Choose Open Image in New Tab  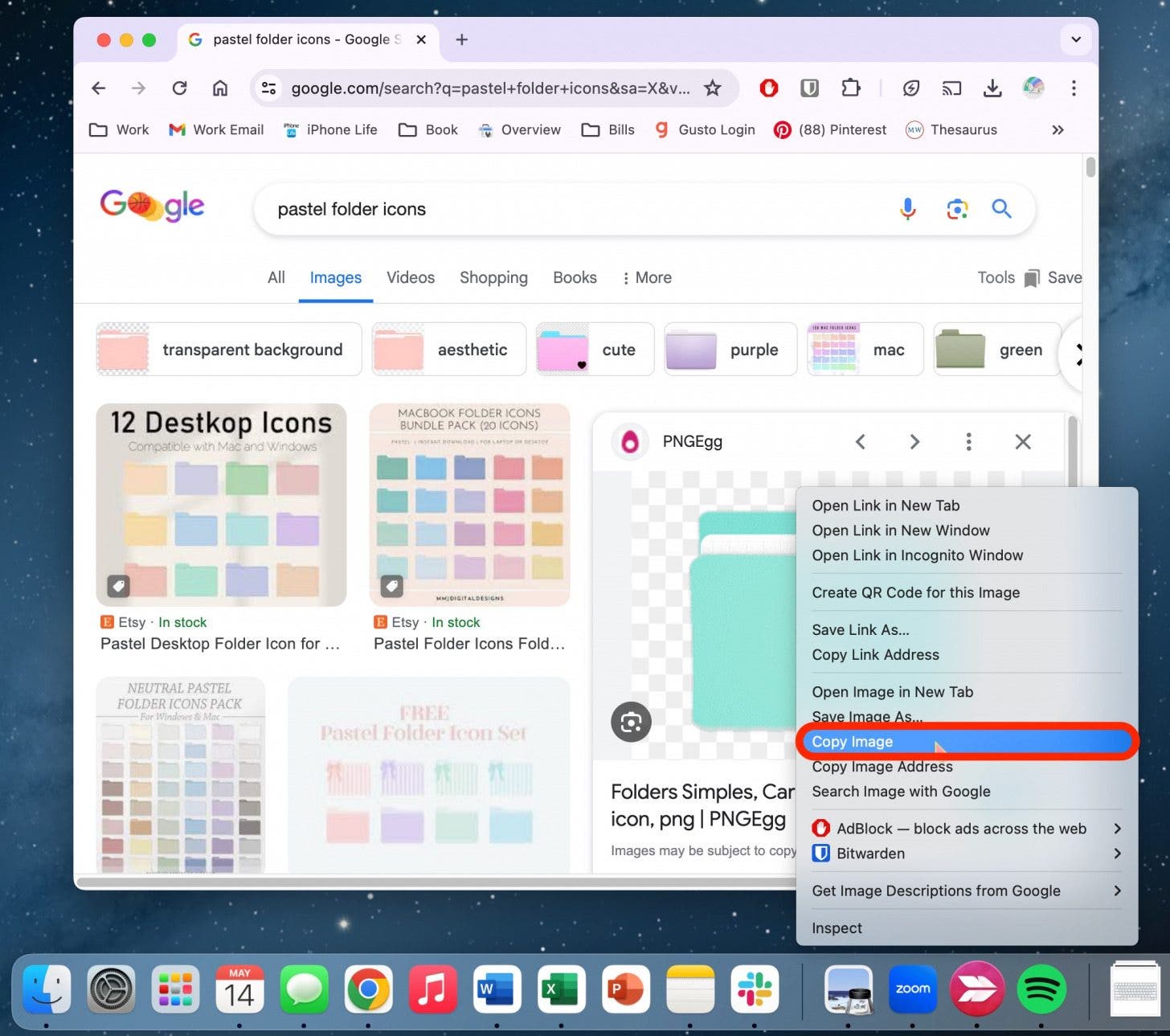892,691
